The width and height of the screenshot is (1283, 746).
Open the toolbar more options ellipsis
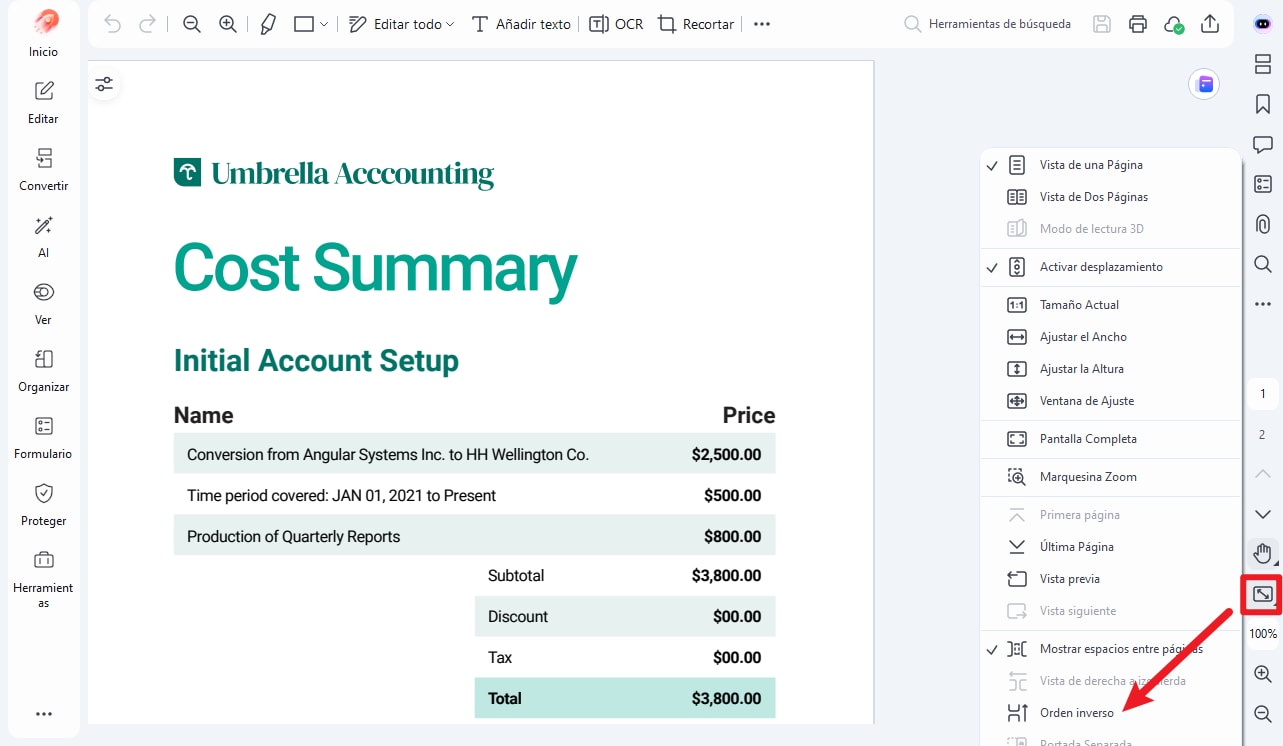pyautogui.click(x=762, y=24)
